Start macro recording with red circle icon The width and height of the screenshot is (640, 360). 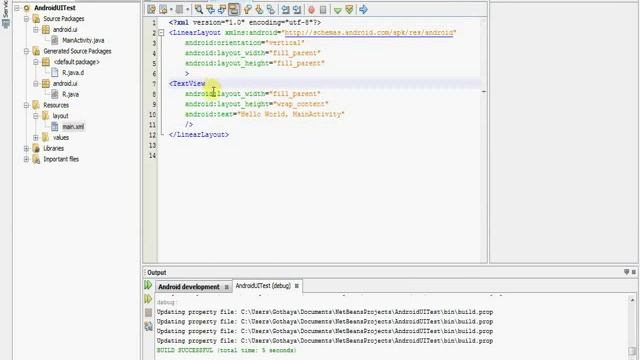(311, 9)
